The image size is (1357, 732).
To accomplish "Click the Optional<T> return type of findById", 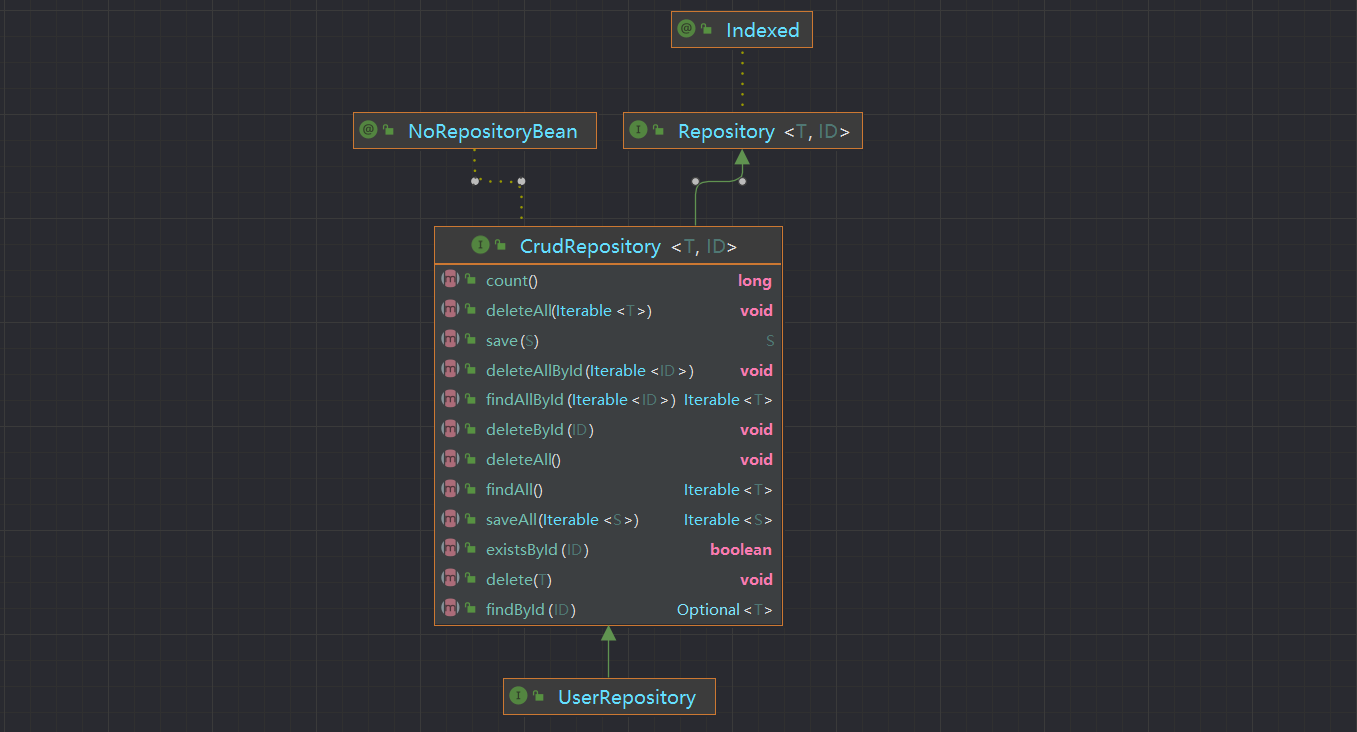I will tap(725, 610).
